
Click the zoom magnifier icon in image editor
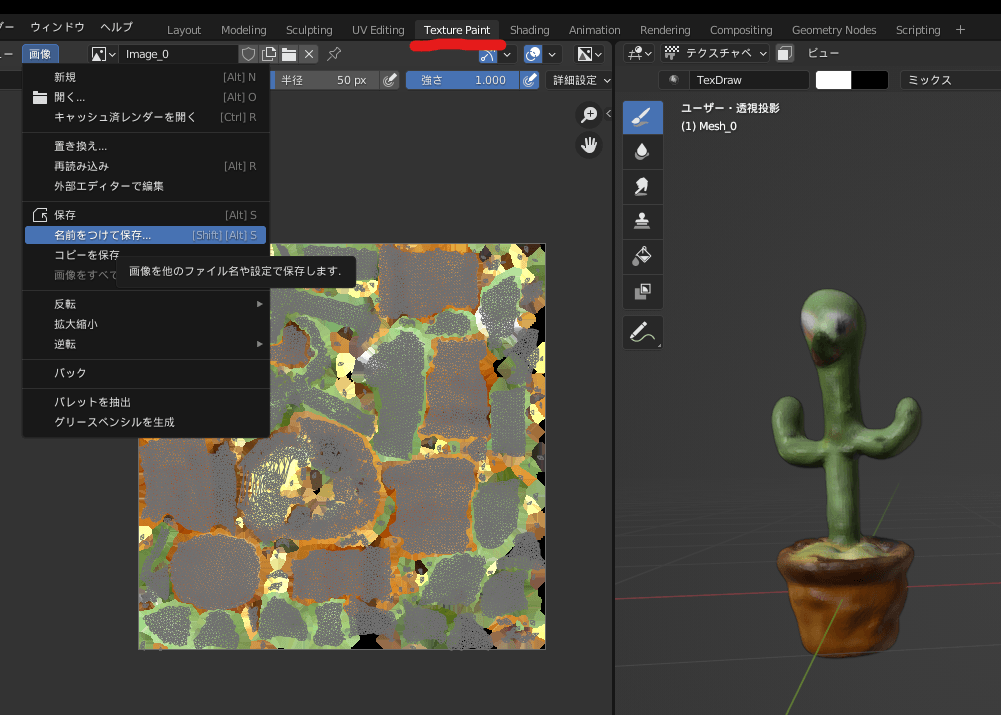[x=589, y=115]
